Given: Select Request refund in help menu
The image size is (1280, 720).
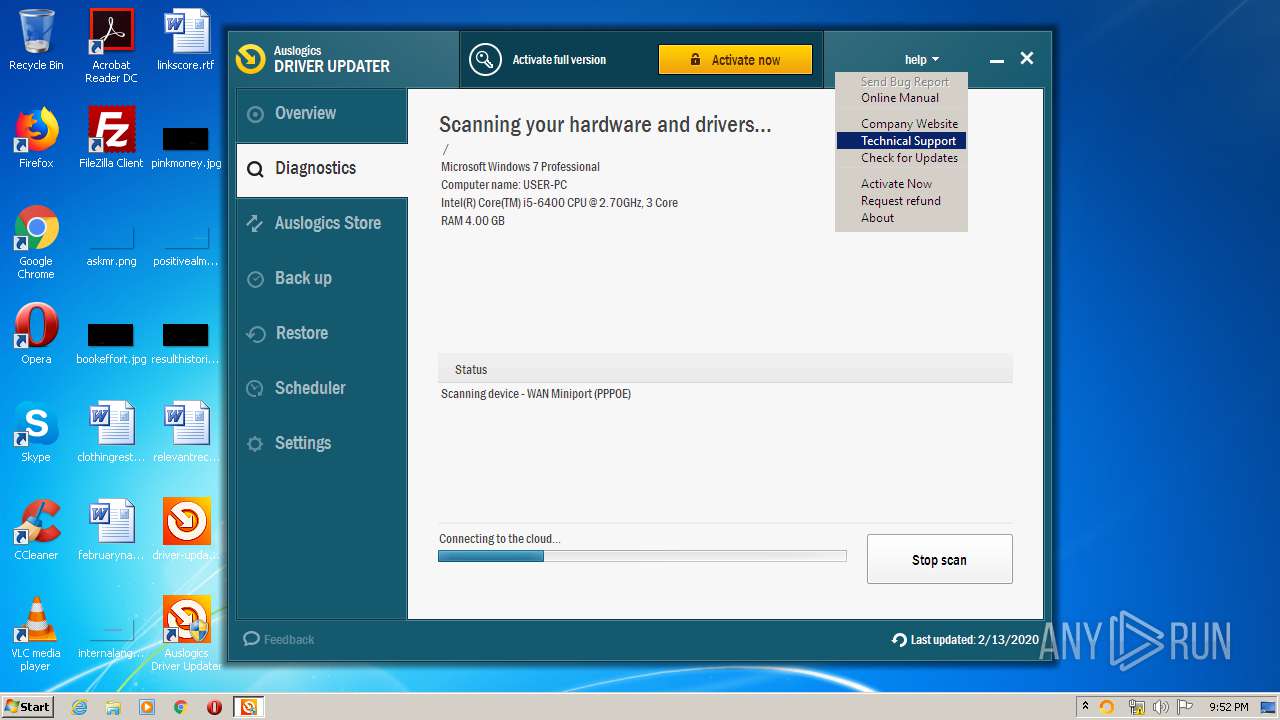Looking at the screenshot, I should click(x=901, y=201).
